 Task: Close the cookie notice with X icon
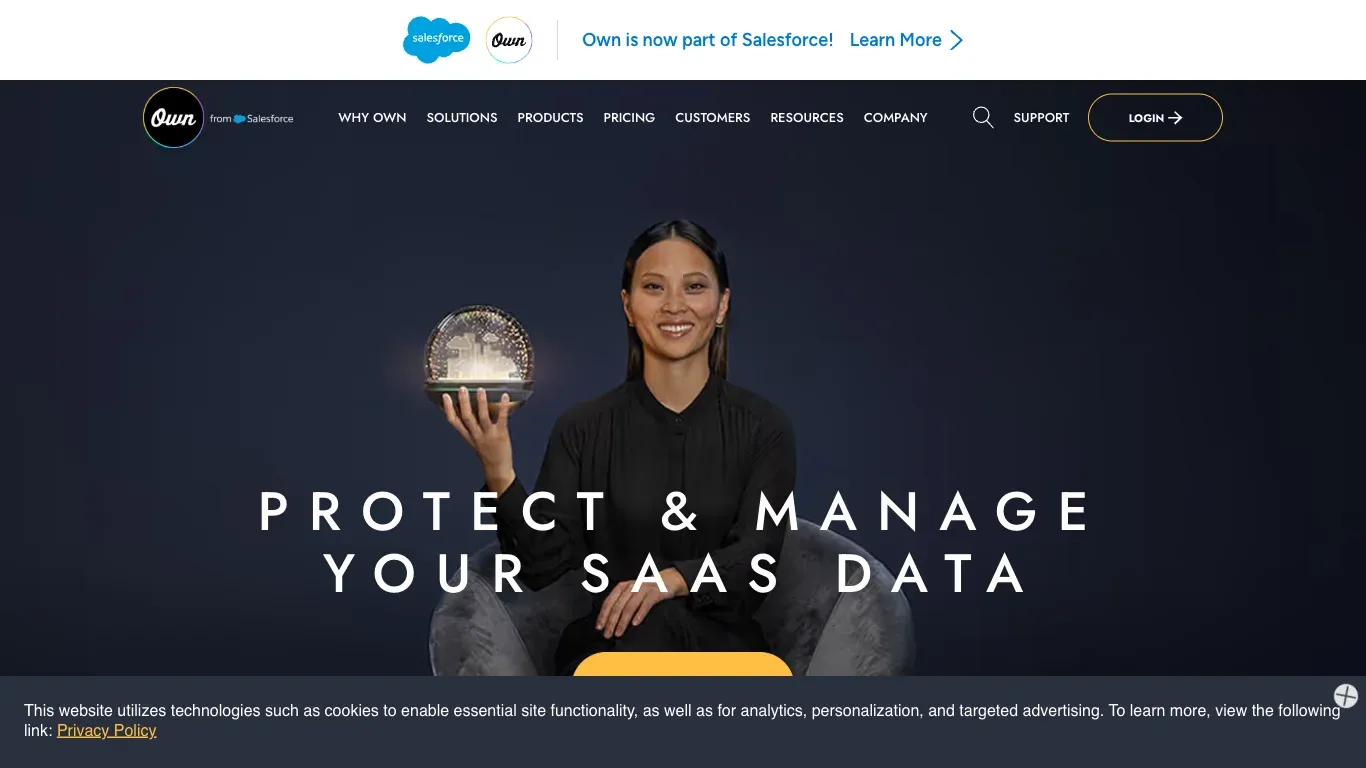click(x=1346, y=696)
